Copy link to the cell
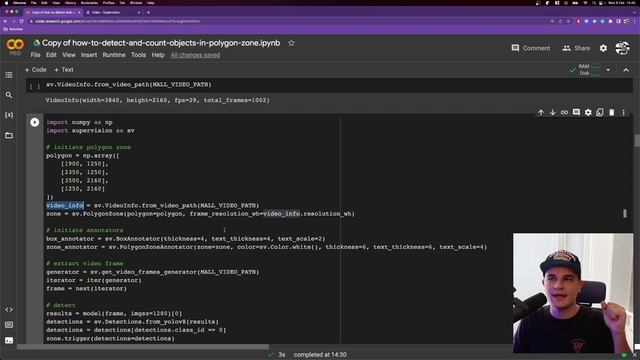This screenshot has height=360, width=640. [564, 112]
